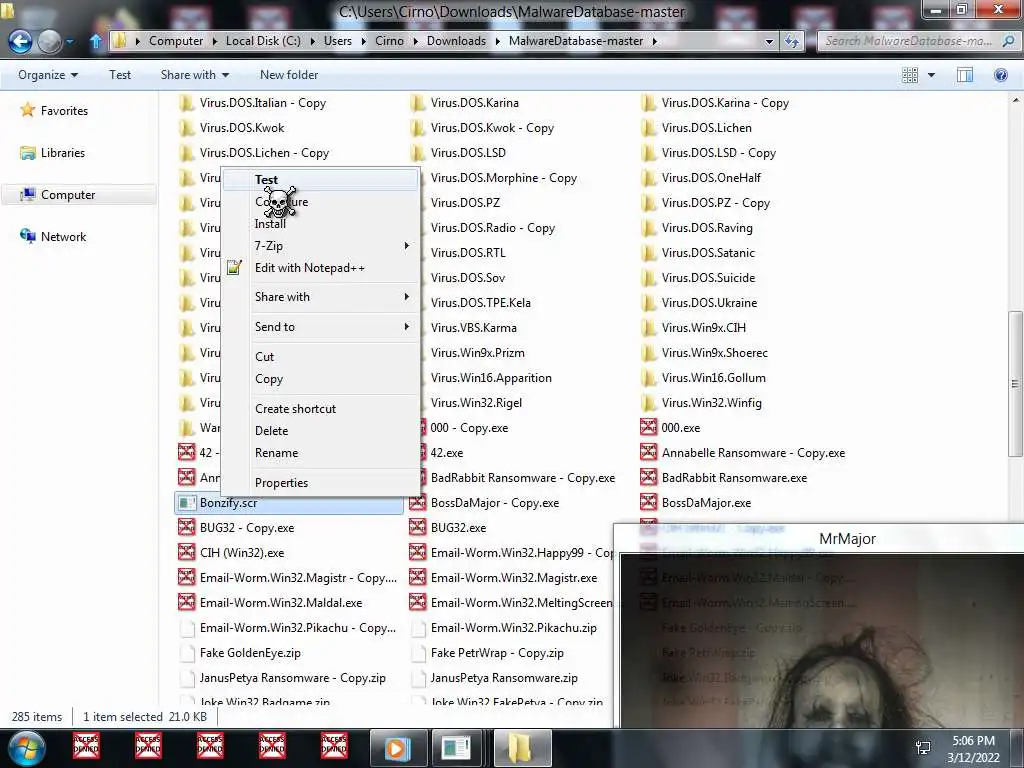
Task: Open Properties from the context menu
Action: tap(320, 483)
